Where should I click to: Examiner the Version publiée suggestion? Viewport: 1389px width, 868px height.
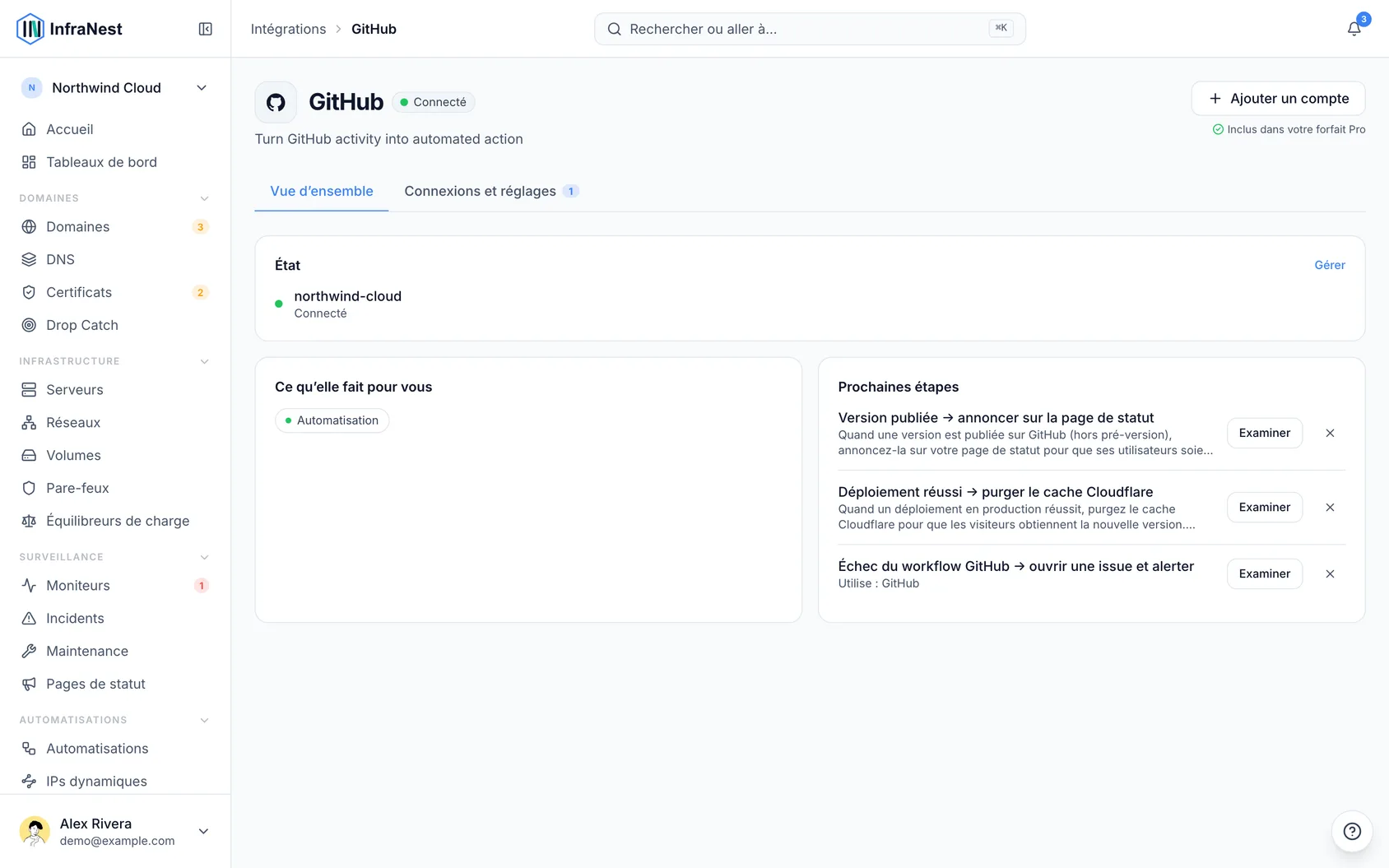click(x=1265, y=433)
